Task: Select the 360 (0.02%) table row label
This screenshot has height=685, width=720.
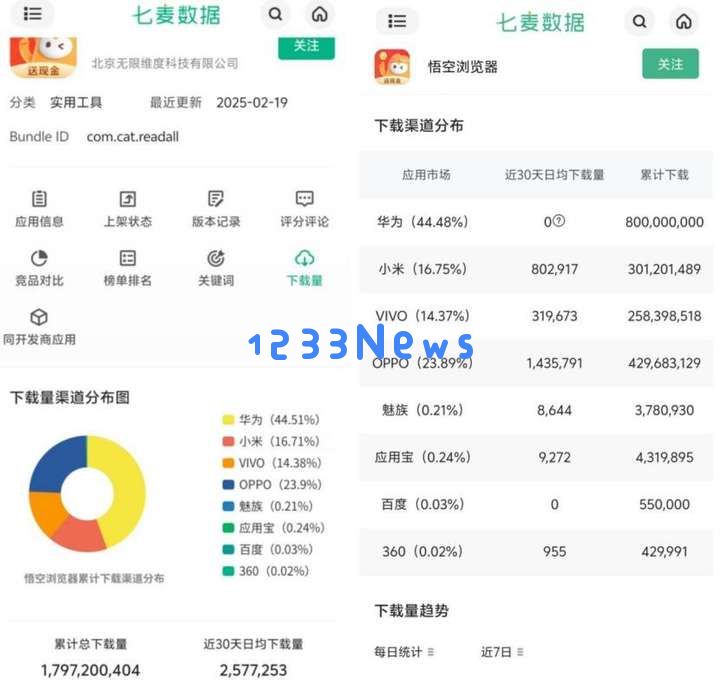Action: click(422, 551)
